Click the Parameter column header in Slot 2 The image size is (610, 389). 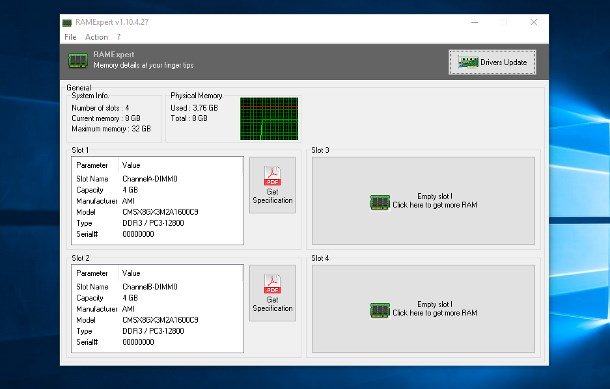95,273
